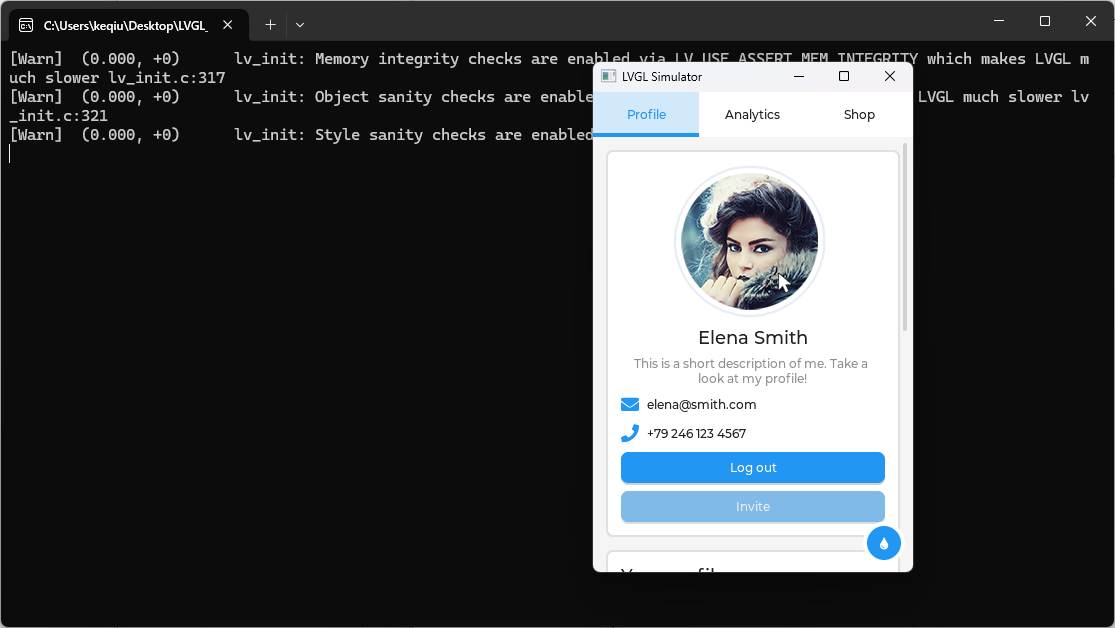Click the blue droplet color button
The image size is (1115, 628).
(884, 543)
